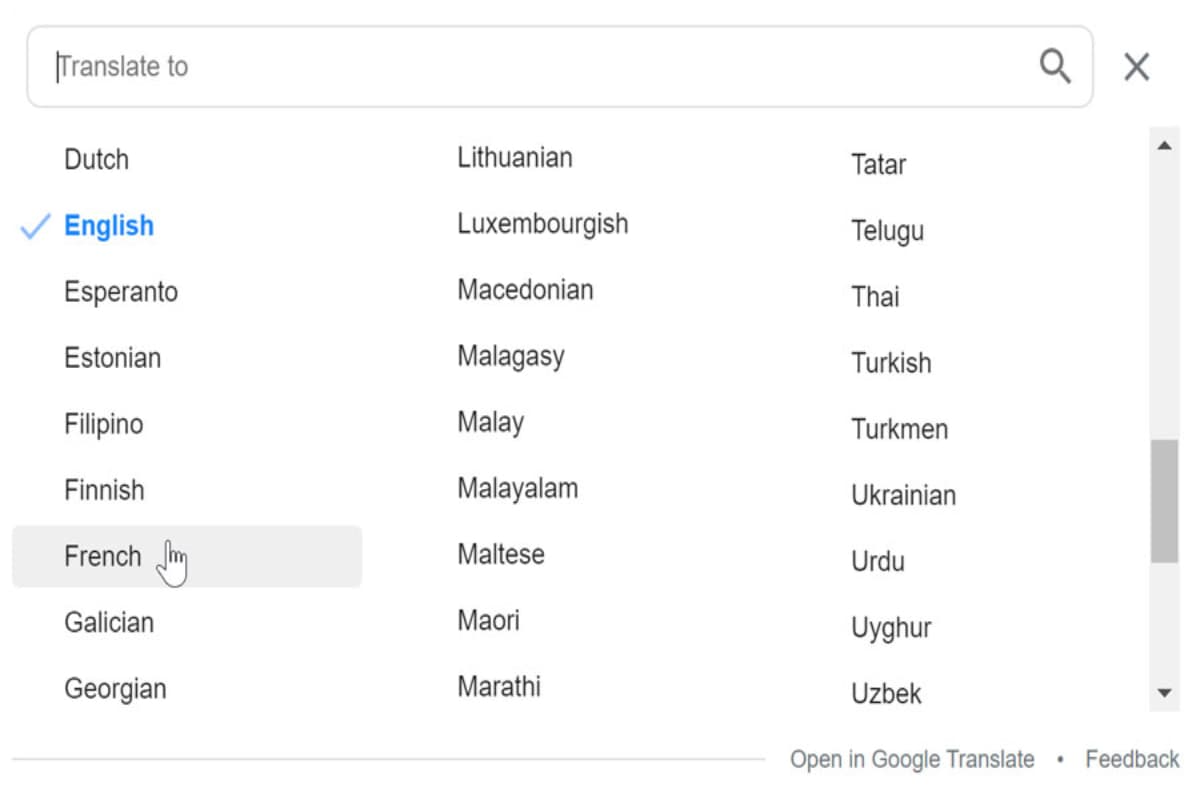1200x800 pixels.
Task: Click the Translate to search field
Action: pos(540,67)
